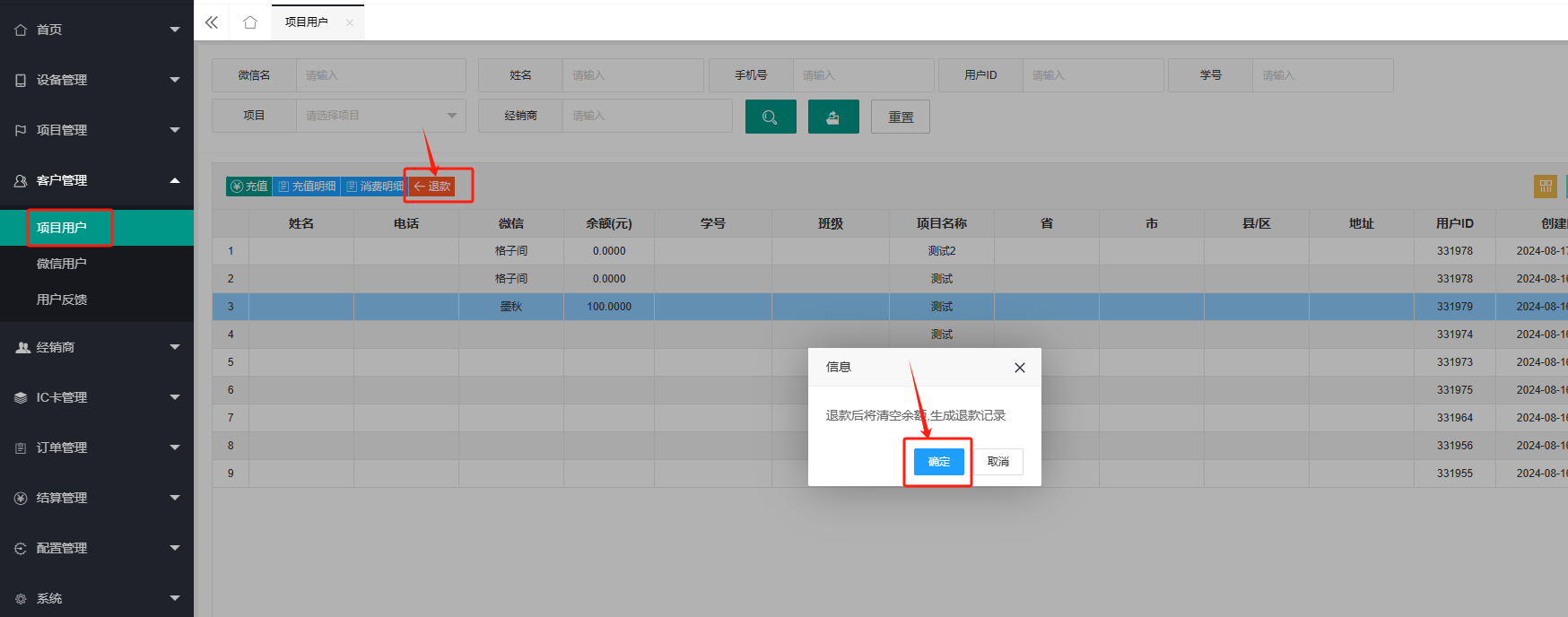Click the 客户管理 user icon
The image size is (1568, 617).
point(21,180)
